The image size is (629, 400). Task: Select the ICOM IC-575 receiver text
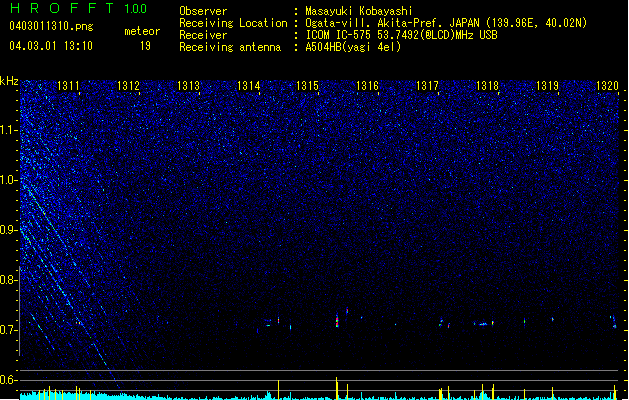pyautogui.click(x=401, y=35)
